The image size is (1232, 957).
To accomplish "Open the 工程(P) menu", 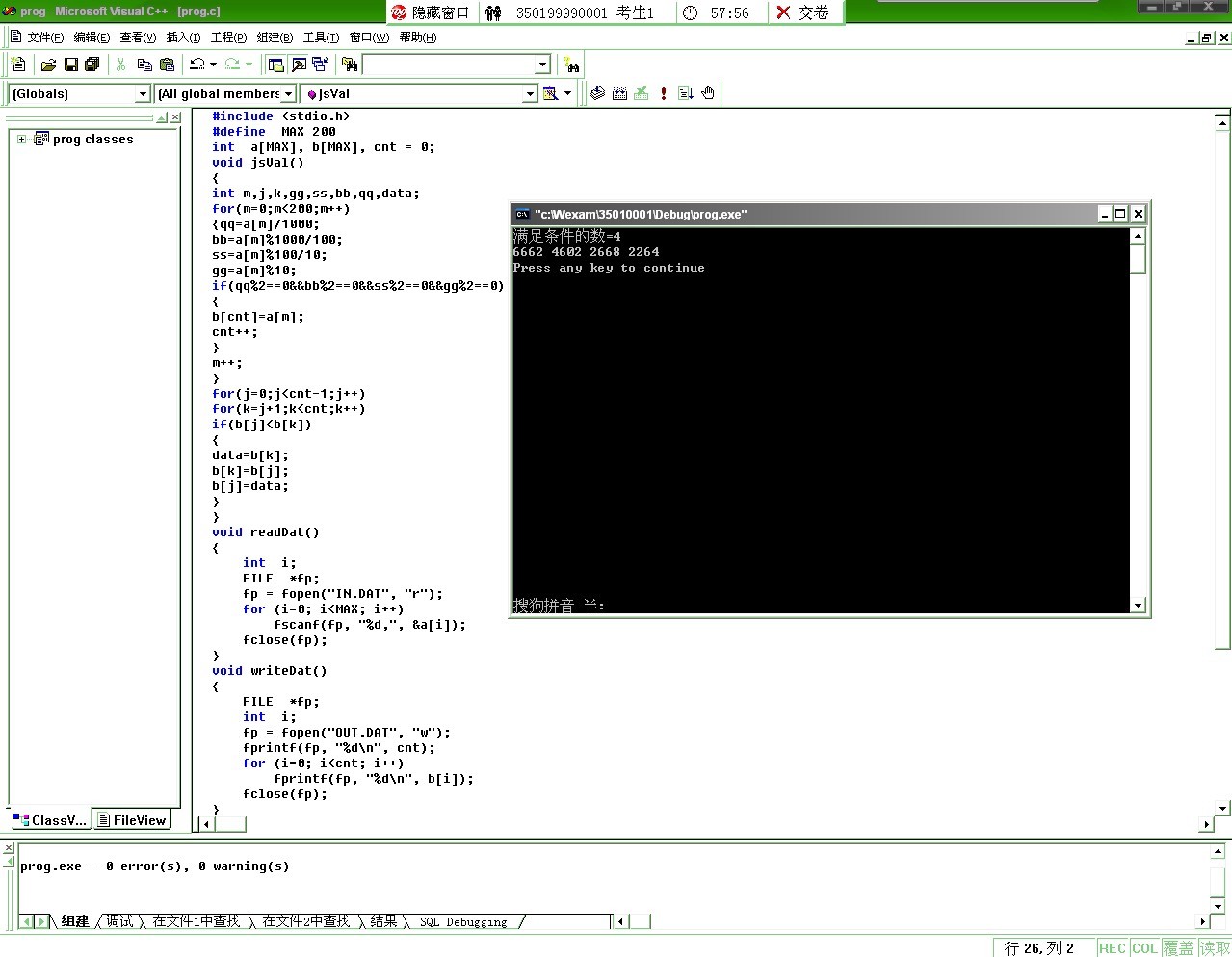I will (x=228, y=38).
